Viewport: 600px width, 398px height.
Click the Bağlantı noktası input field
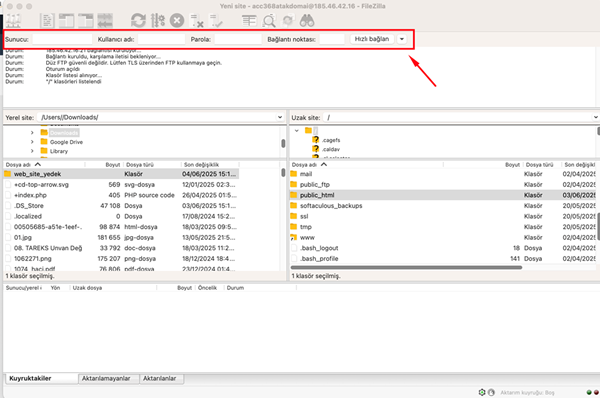[332, 39]
